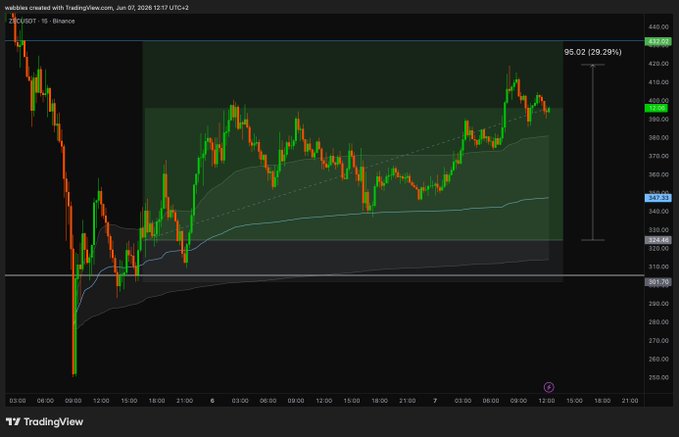The width and height of the screenshot is (679, 437).
Task: Click the 370.00 price axis tick
Action: (x=658, y=156)
